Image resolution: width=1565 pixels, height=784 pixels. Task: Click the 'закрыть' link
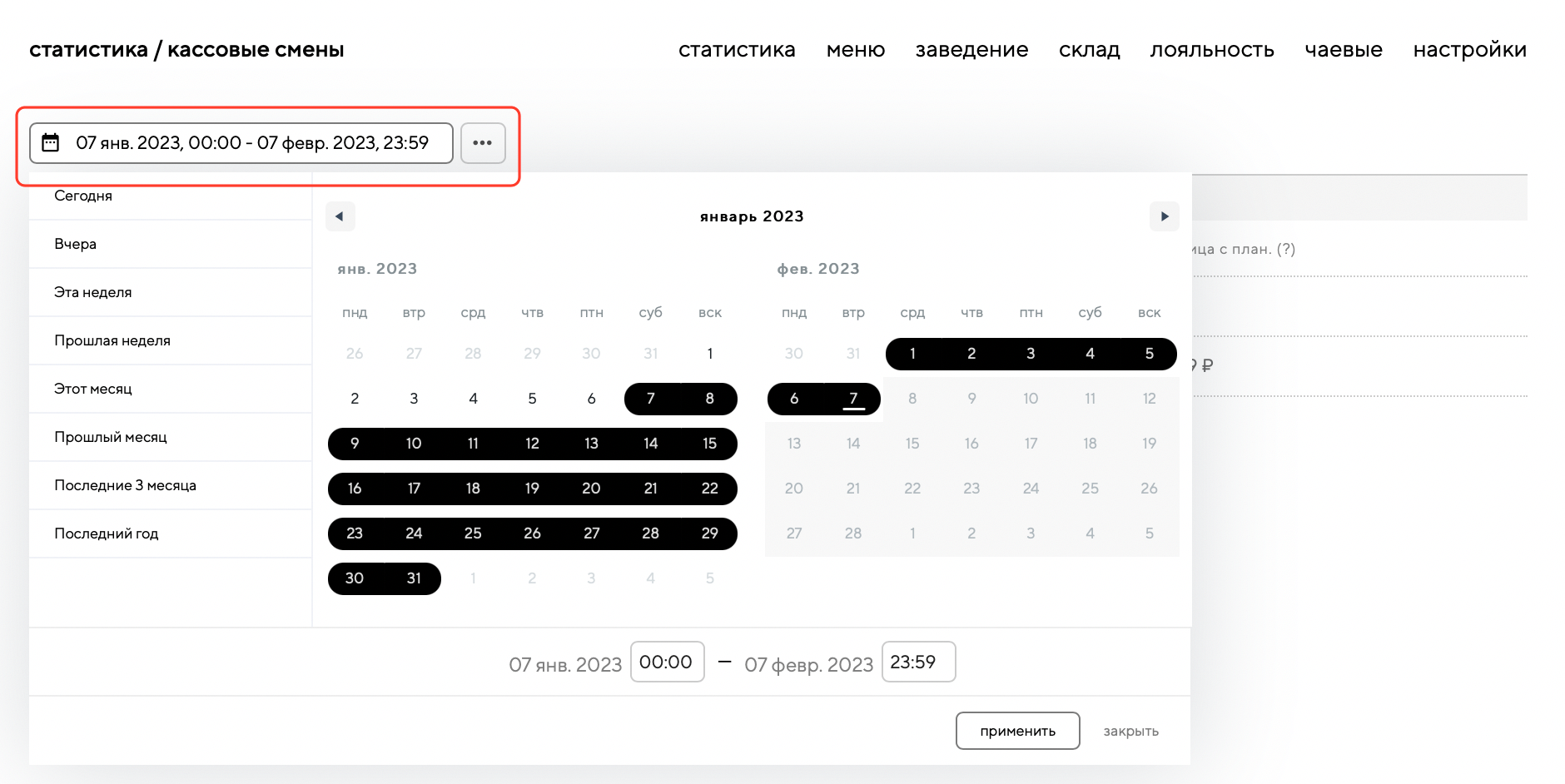(1130, 732)
